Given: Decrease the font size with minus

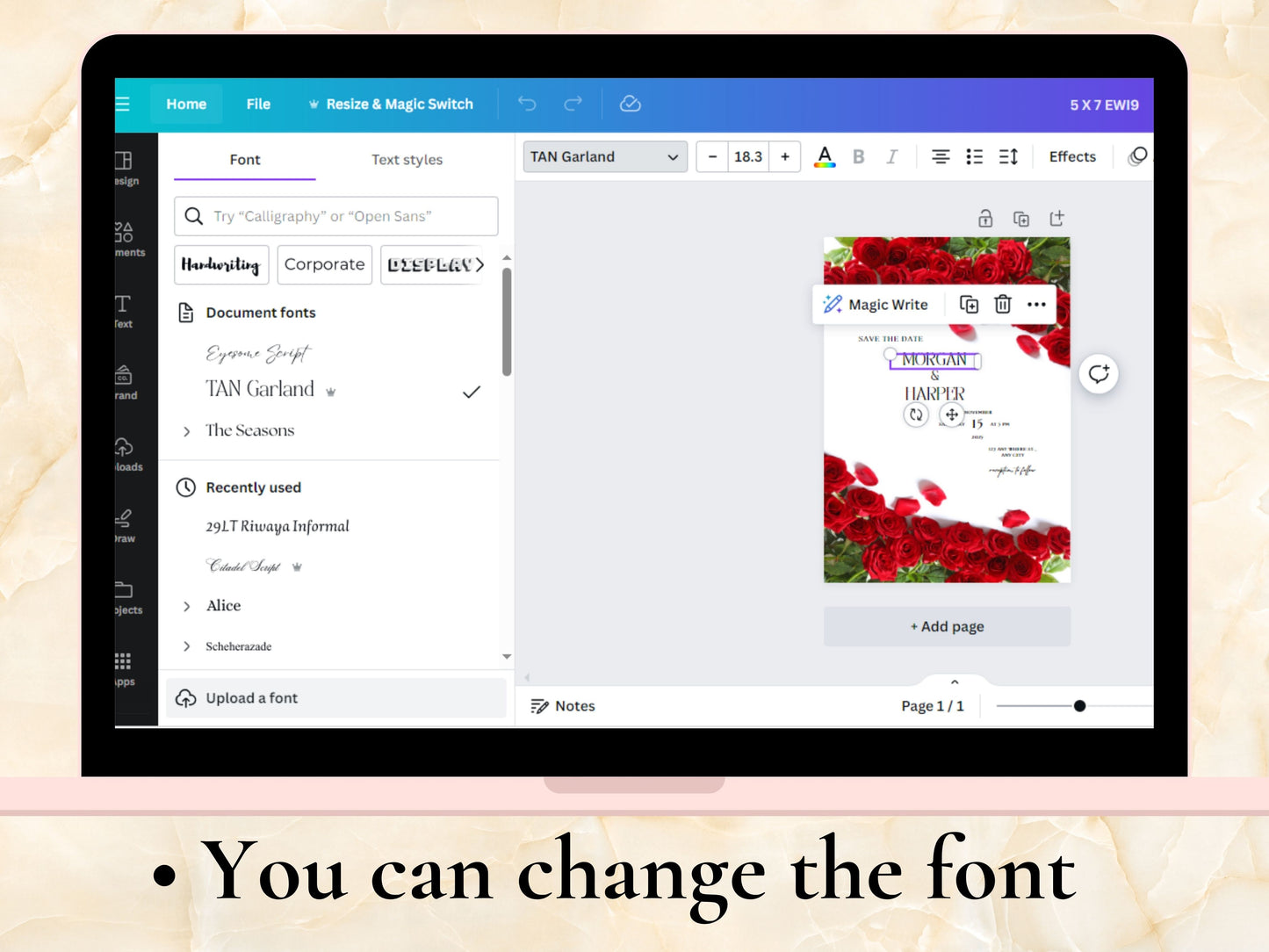Looking at the screenshot, I should [712, 156].
